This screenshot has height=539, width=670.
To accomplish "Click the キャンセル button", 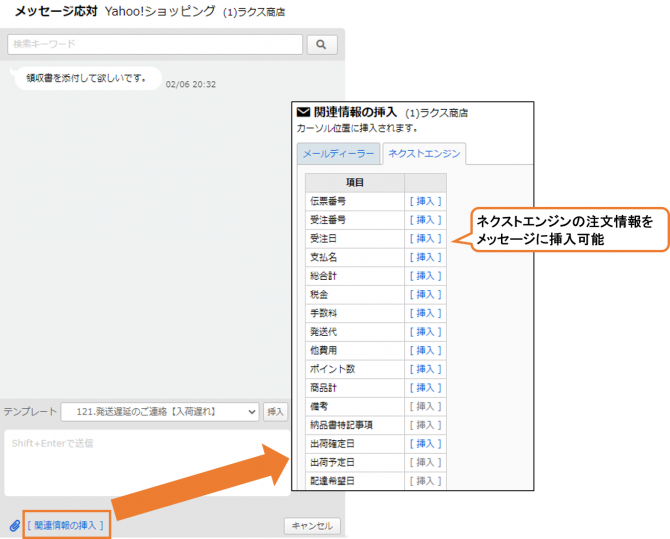I will click(x=312, y=526).
